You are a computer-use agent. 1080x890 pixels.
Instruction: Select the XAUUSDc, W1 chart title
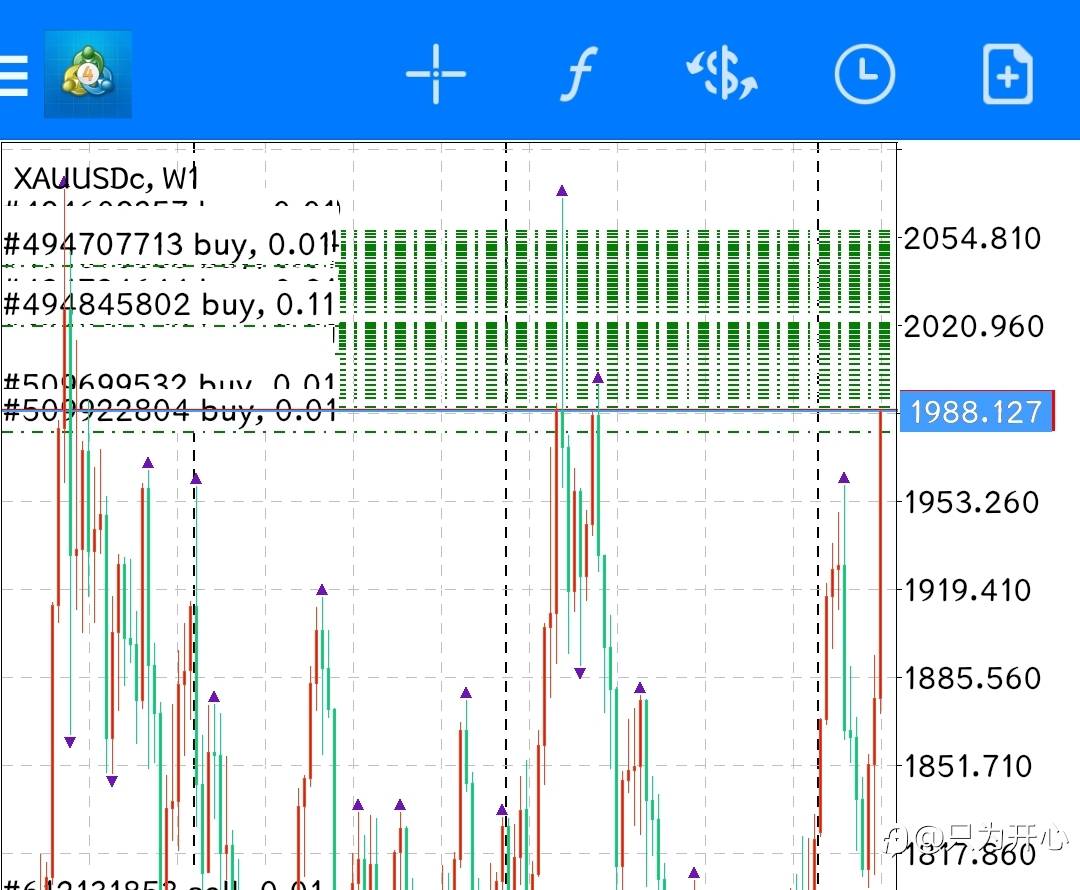coord(105,179)
